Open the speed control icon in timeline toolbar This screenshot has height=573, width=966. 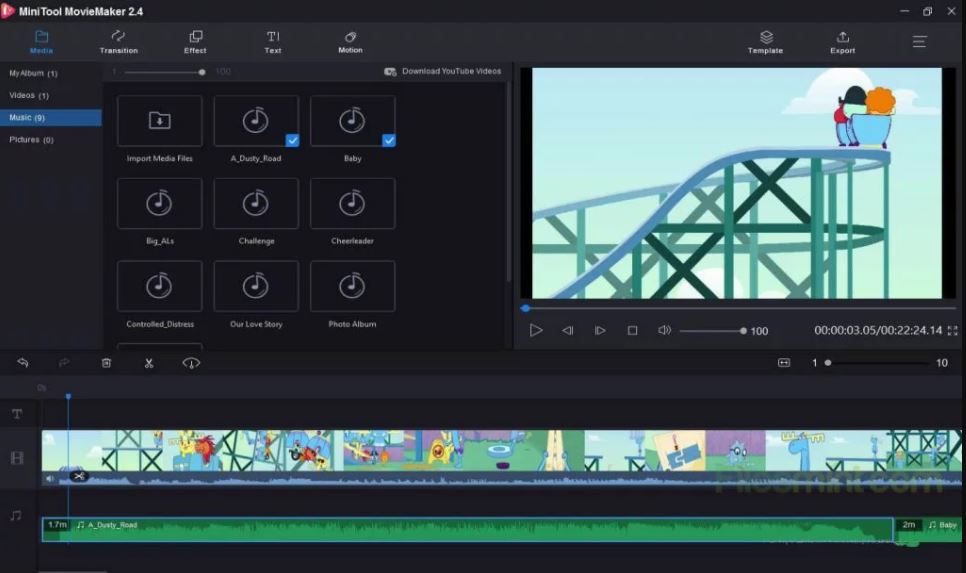point(191,363)
